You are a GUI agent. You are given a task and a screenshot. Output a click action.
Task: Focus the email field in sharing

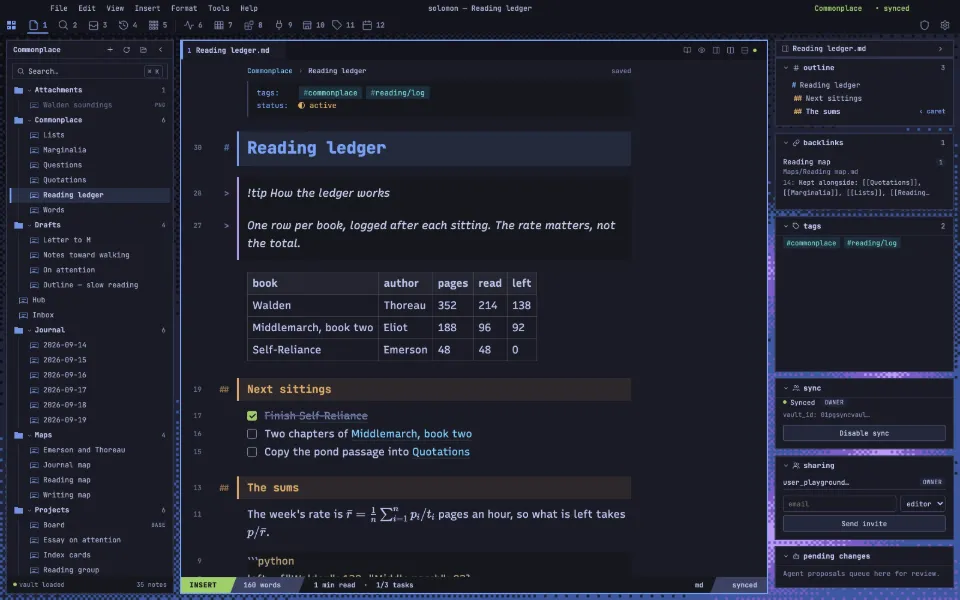[x=839, y=504]
